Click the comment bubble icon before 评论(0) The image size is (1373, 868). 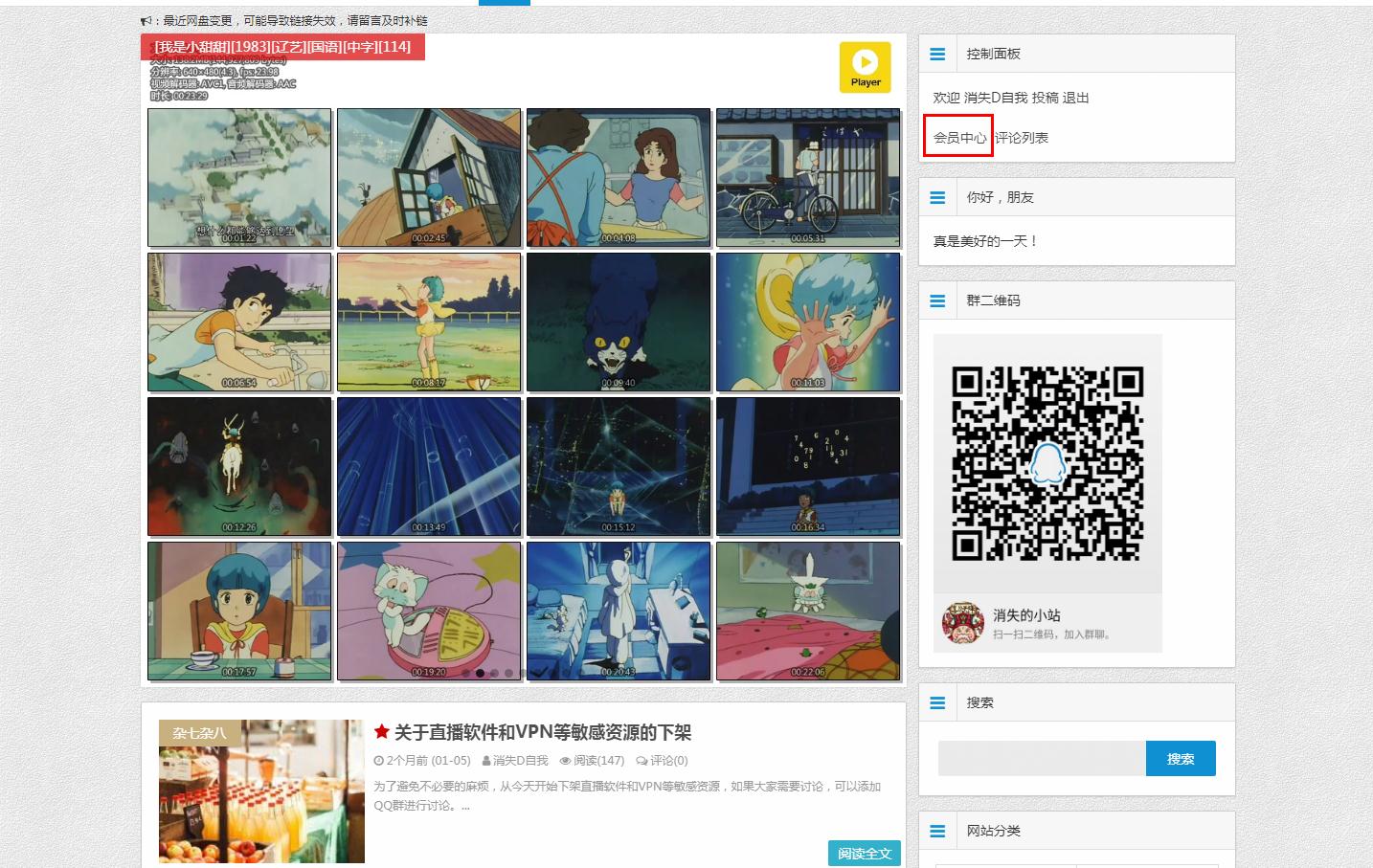click(x=642, y=761)
